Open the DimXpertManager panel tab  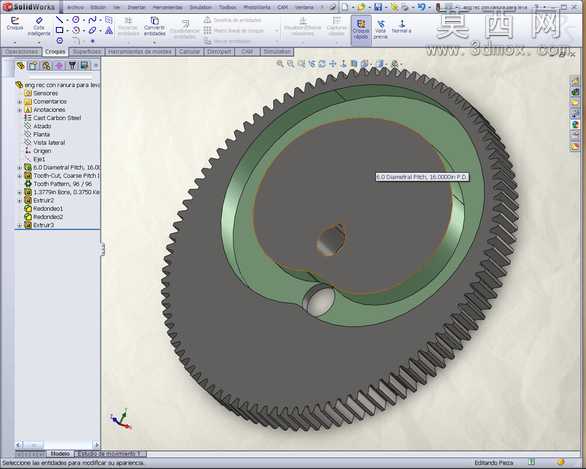click(x=59, y=66)
